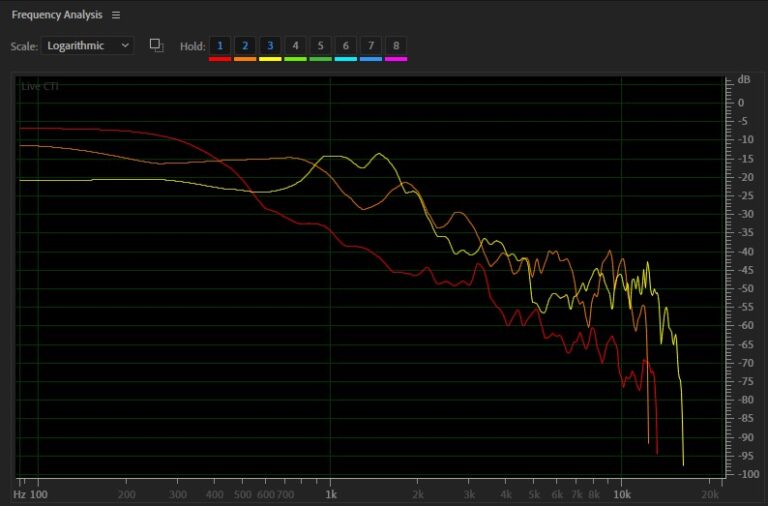
Task: Click the magenta color bar under Hold 8
Action: (x=396, y=59)
